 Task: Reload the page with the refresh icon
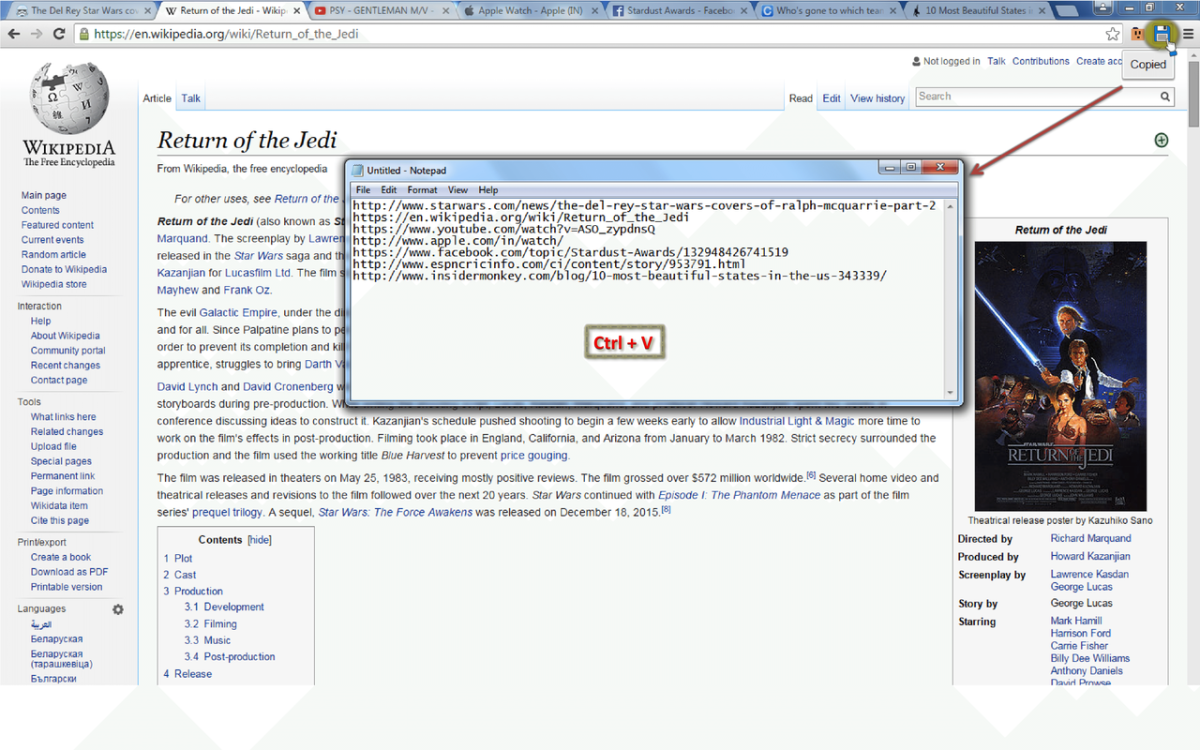pos(59,34)
